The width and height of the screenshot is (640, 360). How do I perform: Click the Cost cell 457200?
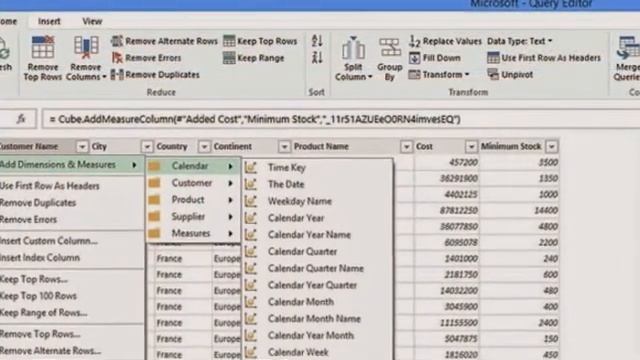[x=447, y=162]
